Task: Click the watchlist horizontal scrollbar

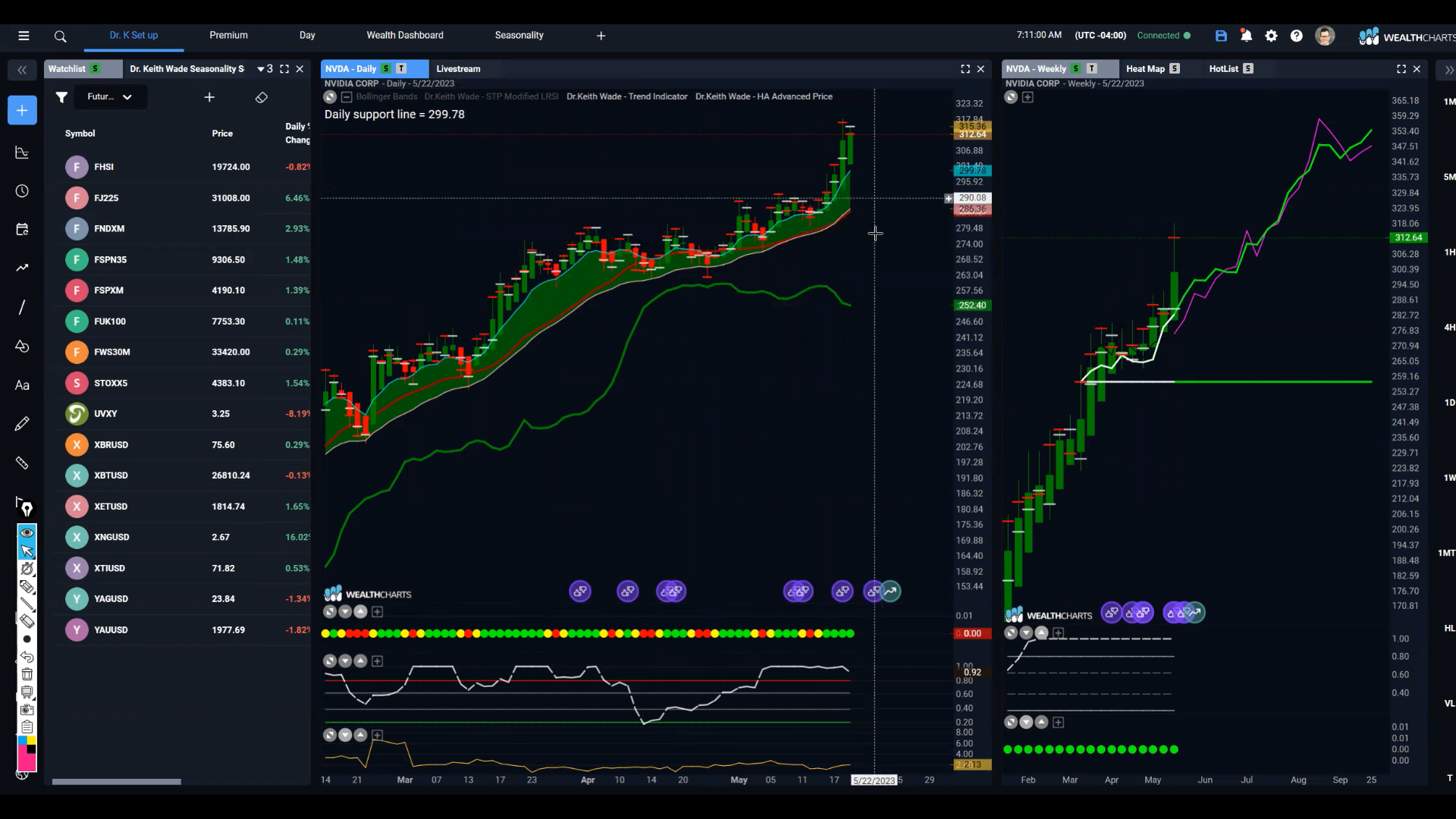Action: (x=116, y=782)
